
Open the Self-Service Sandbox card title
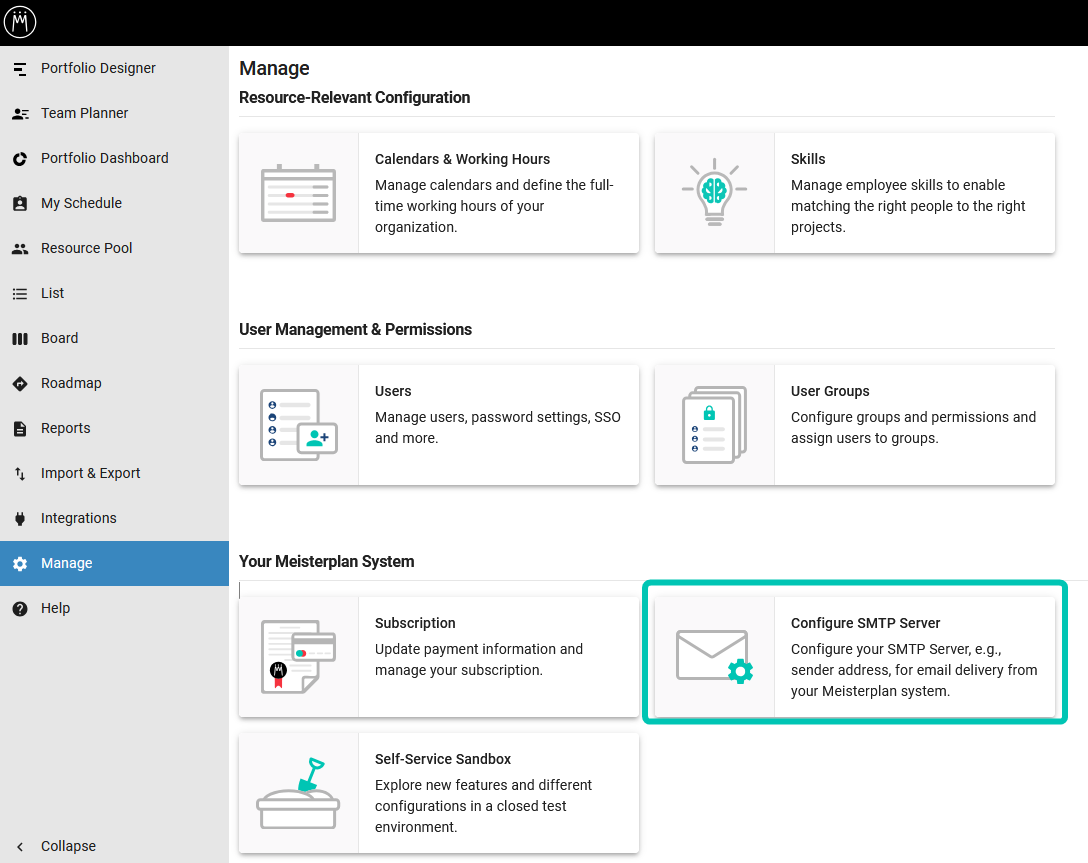point(443,759)
